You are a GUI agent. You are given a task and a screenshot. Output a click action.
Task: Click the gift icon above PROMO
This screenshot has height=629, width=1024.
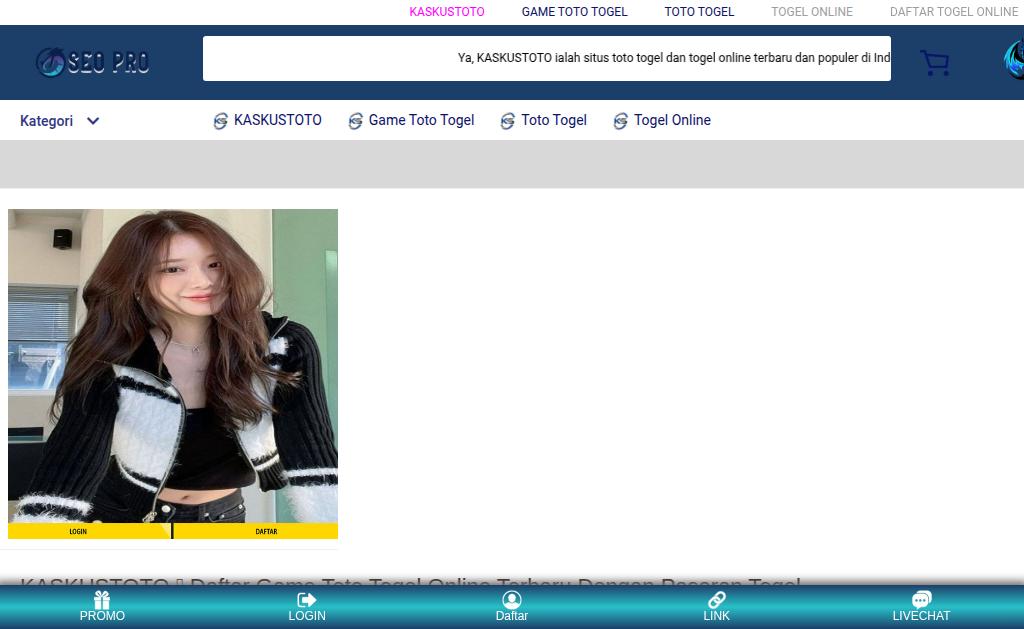(102, 600)
